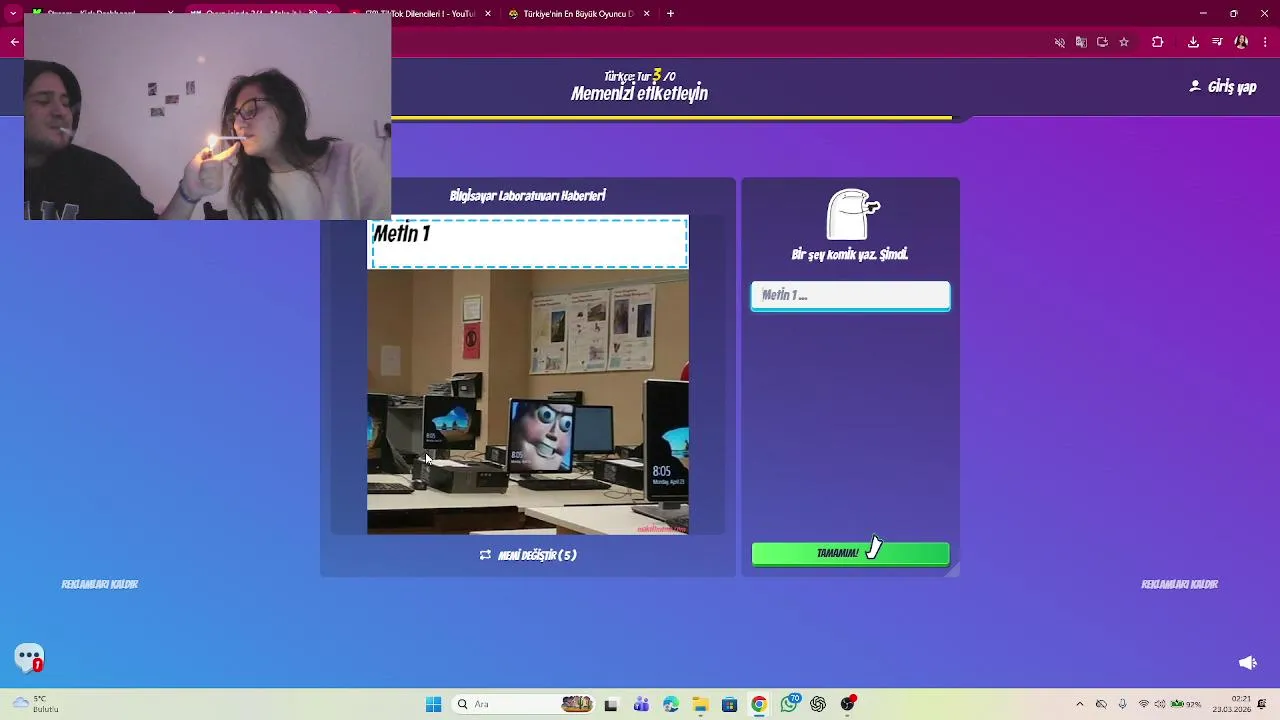Open the browser profile avatar
Screen dimensions: 1280x720
pyautogui.click(x=1241, y=42)
